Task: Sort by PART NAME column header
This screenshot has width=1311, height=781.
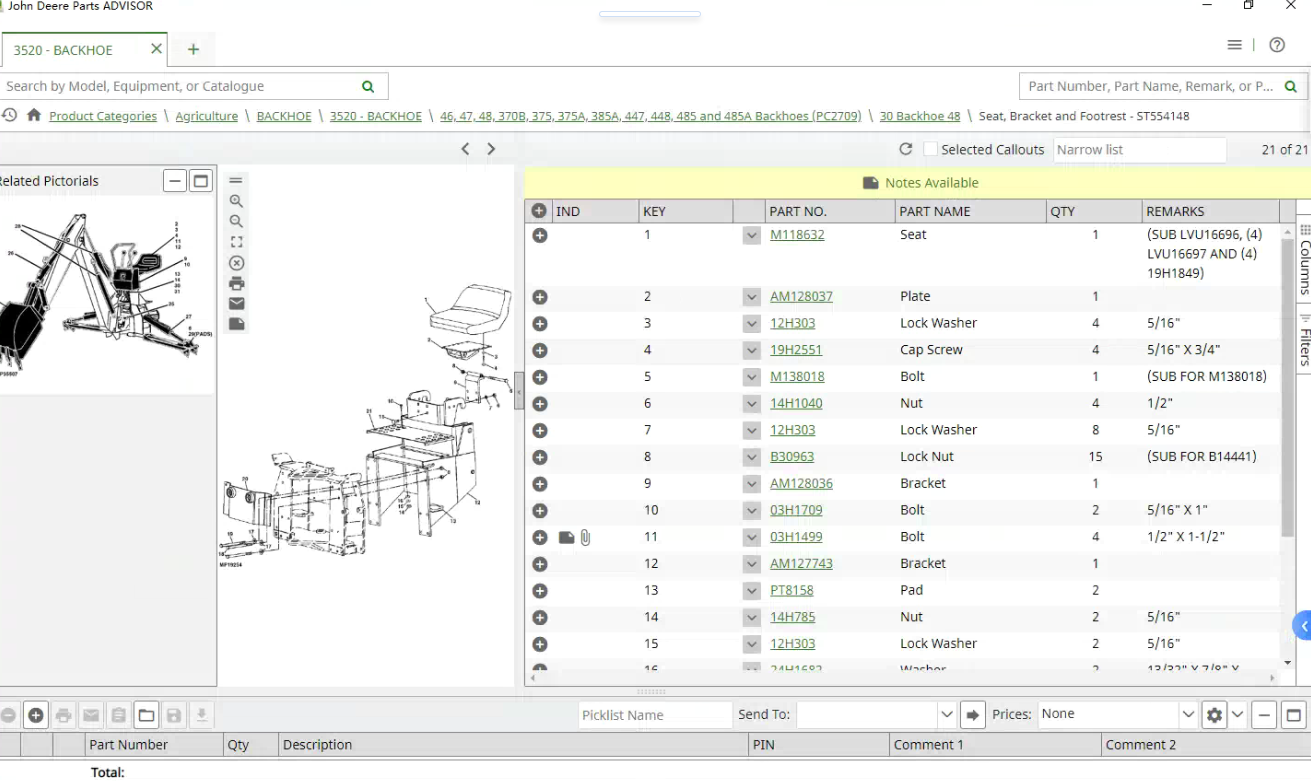Action: [x=968, y=211]
